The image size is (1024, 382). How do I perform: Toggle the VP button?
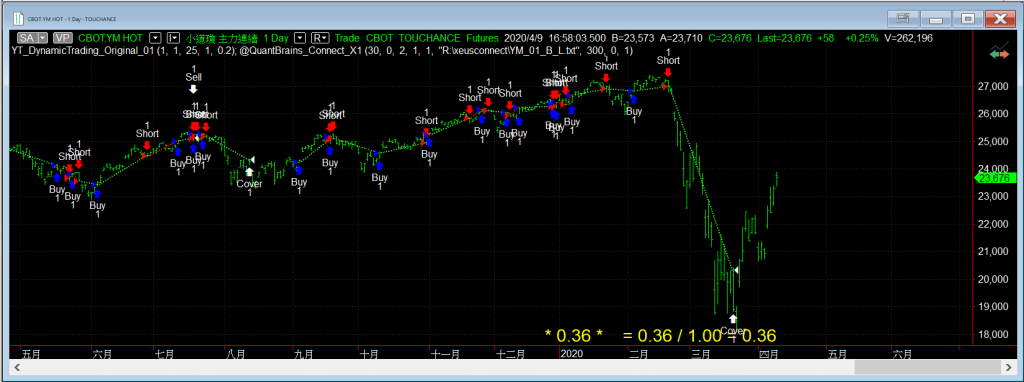tap(63, 38)
